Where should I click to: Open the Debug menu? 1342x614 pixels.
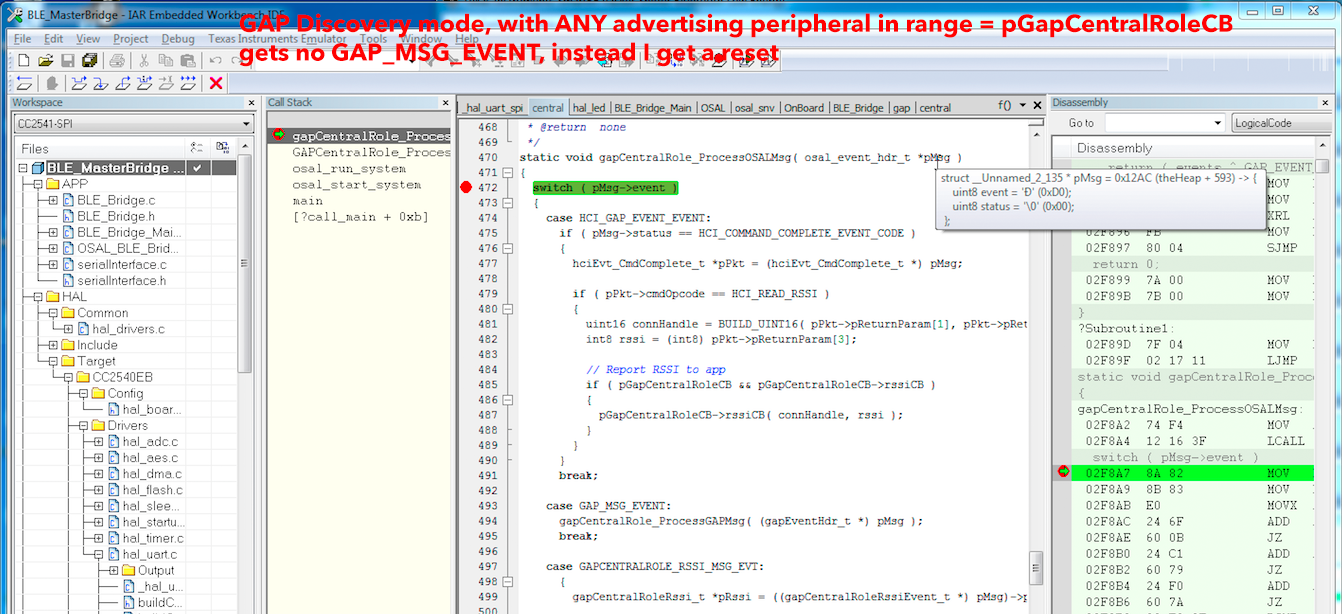point(178,39)
